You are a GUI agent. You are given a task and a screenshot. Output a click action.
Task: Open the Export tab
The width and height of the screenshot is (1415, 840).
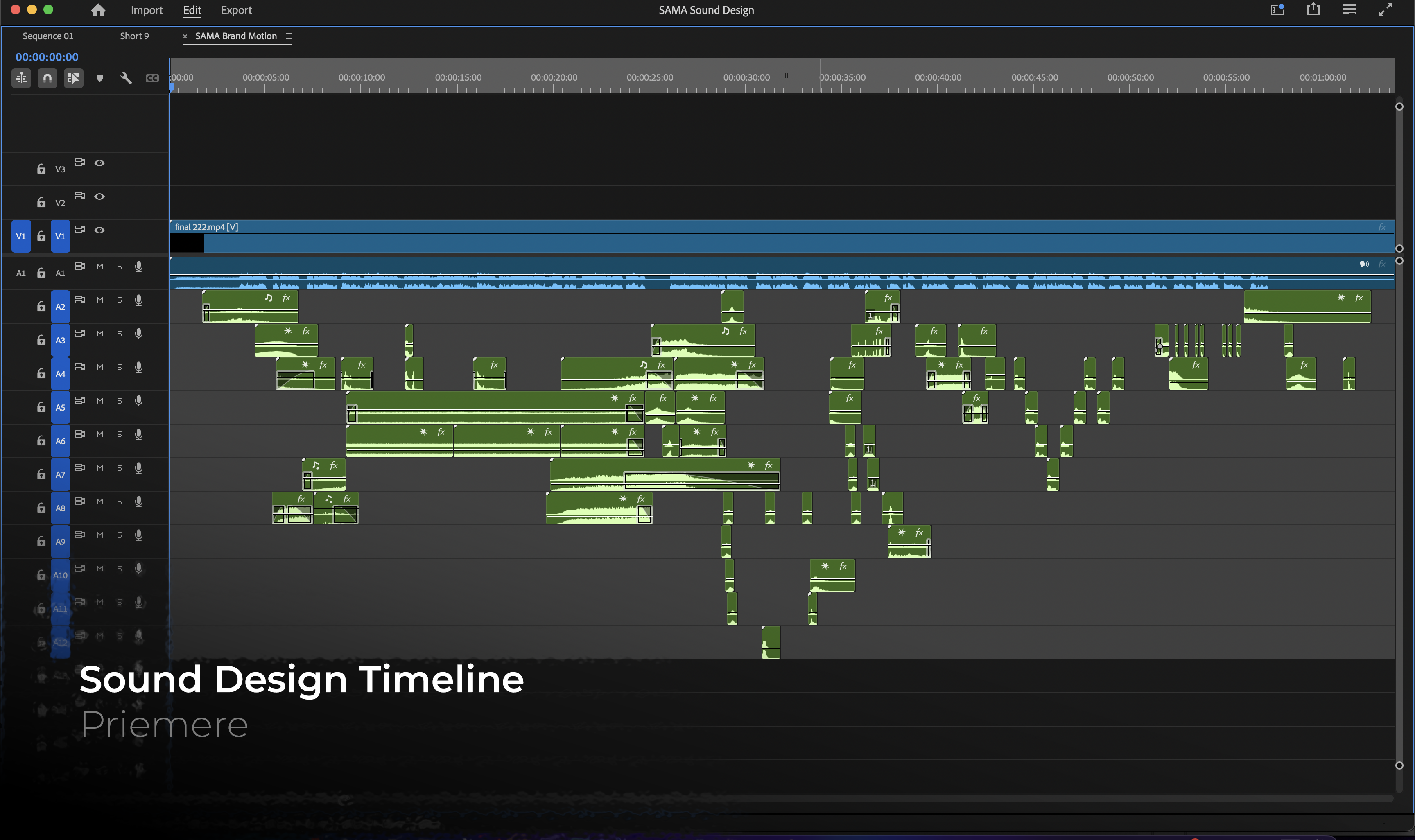coord(236,10)
